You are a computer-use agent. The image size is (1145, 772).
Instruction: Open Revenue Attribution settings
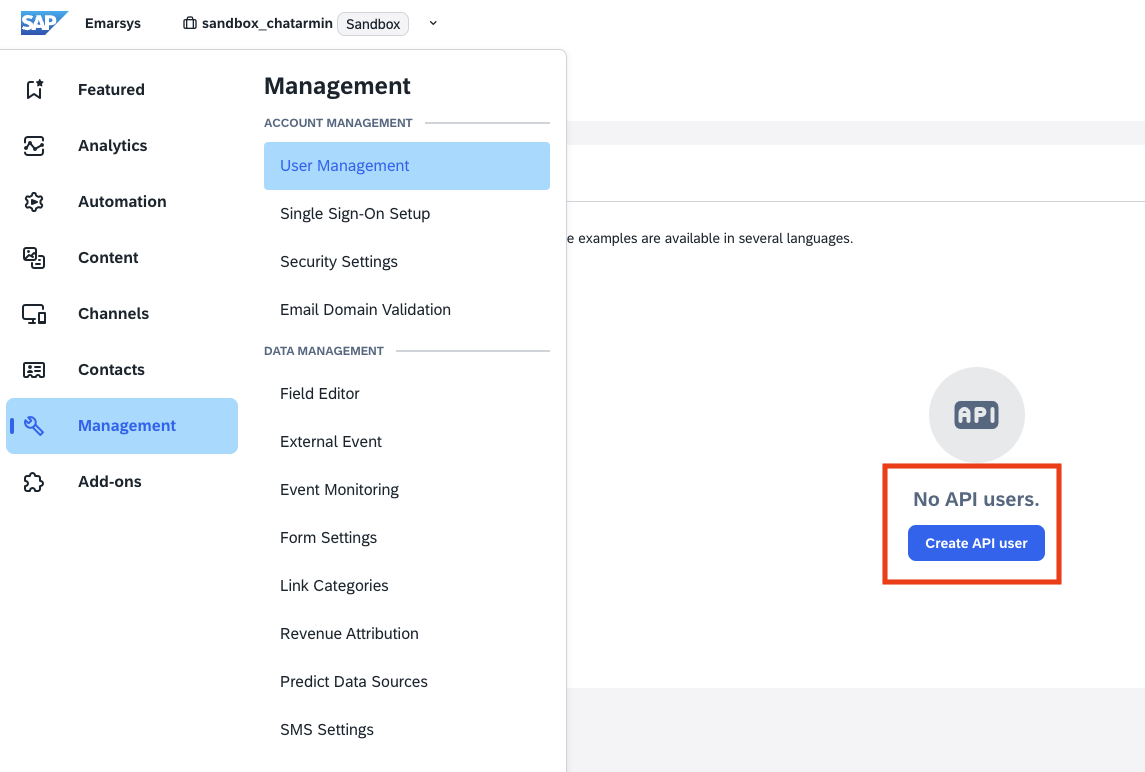tap(349, 634)
